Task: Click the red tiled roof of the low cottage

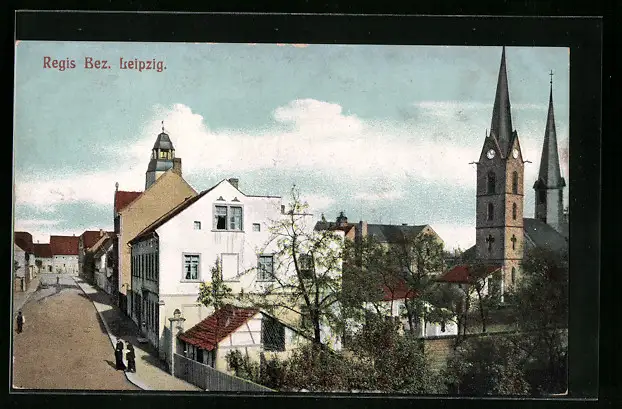Action: [216, 327]
